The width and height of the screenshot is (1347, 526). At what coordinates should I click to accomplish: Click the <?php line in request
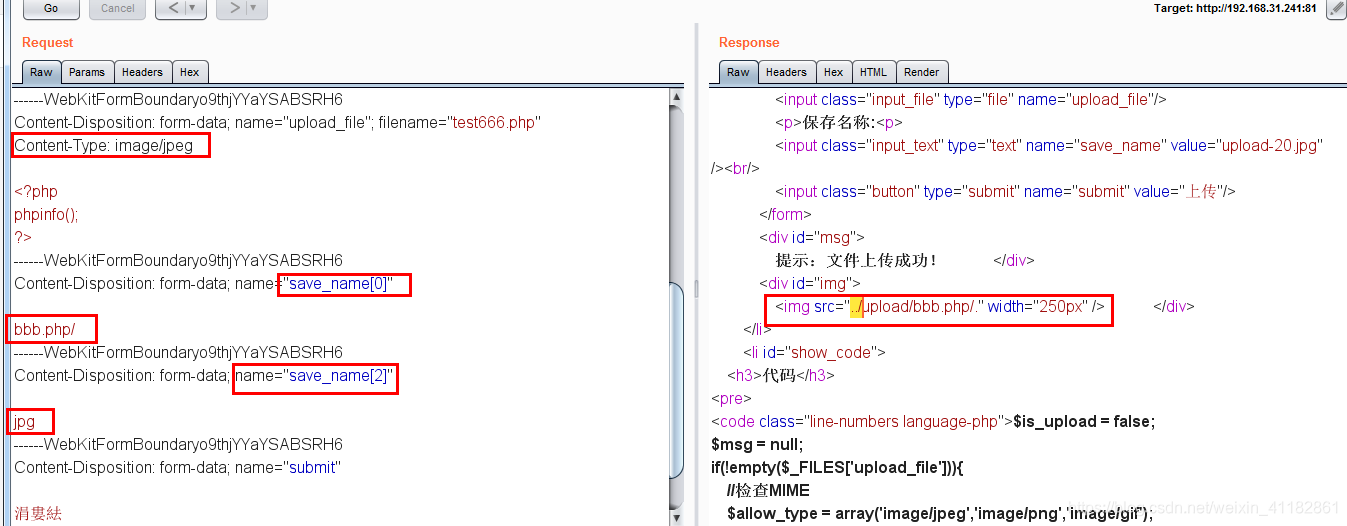36,192
